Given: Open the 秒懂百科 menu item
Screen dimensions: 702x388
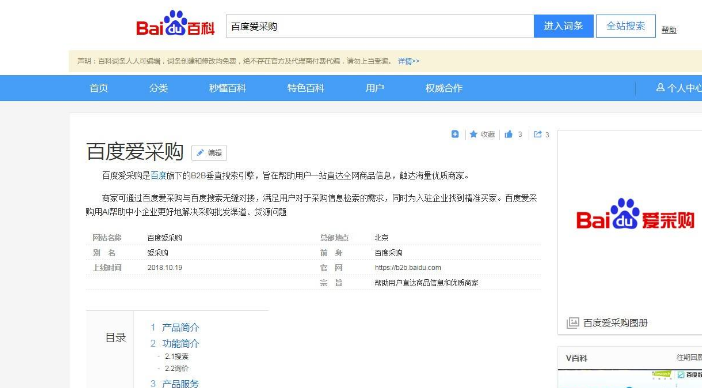Looking at the screenshot, I should (227, 88).
